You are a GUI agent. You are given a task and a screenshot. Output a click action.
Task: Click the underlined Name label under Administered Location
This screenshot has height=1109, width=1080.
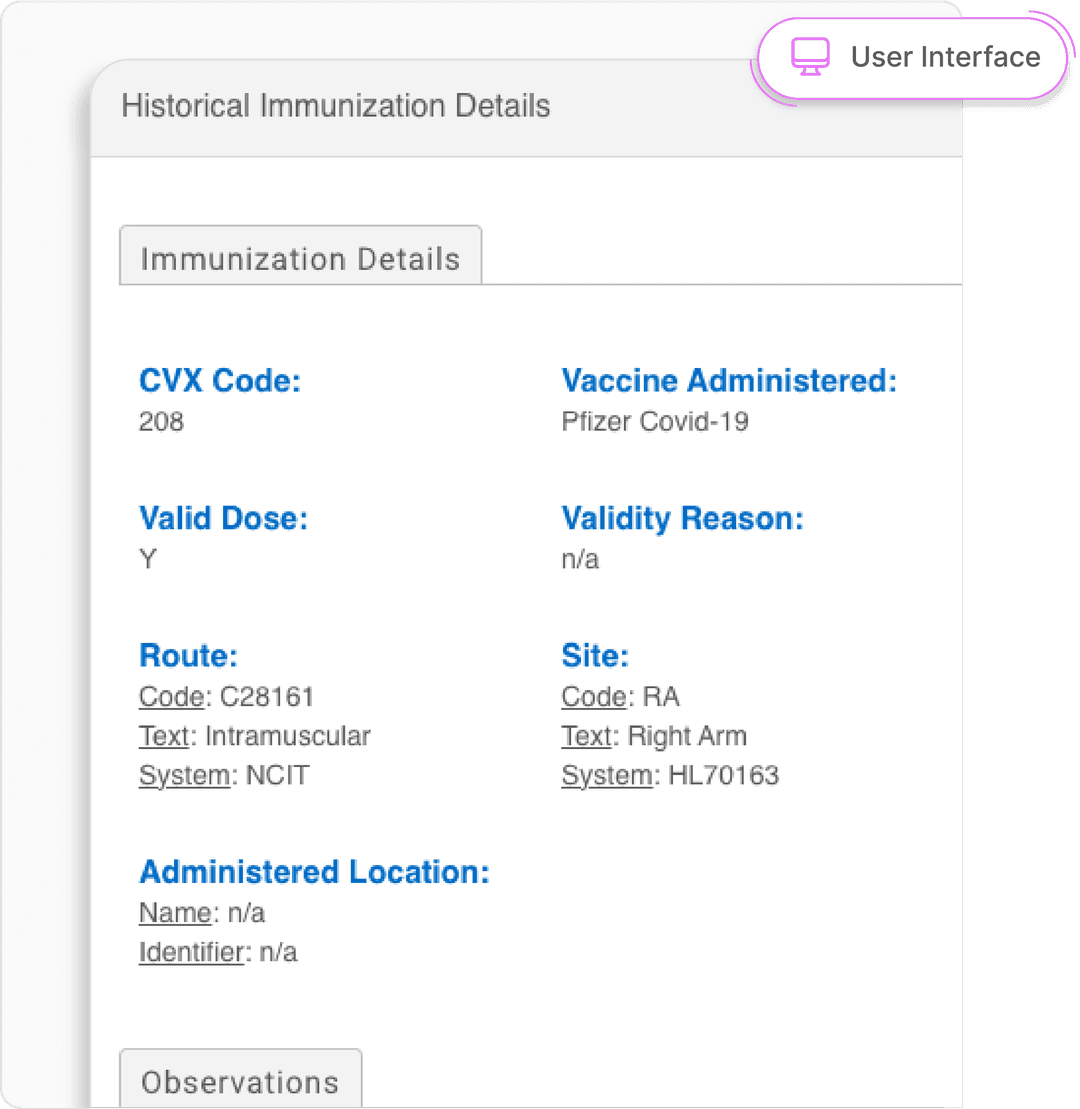(175, 913)
